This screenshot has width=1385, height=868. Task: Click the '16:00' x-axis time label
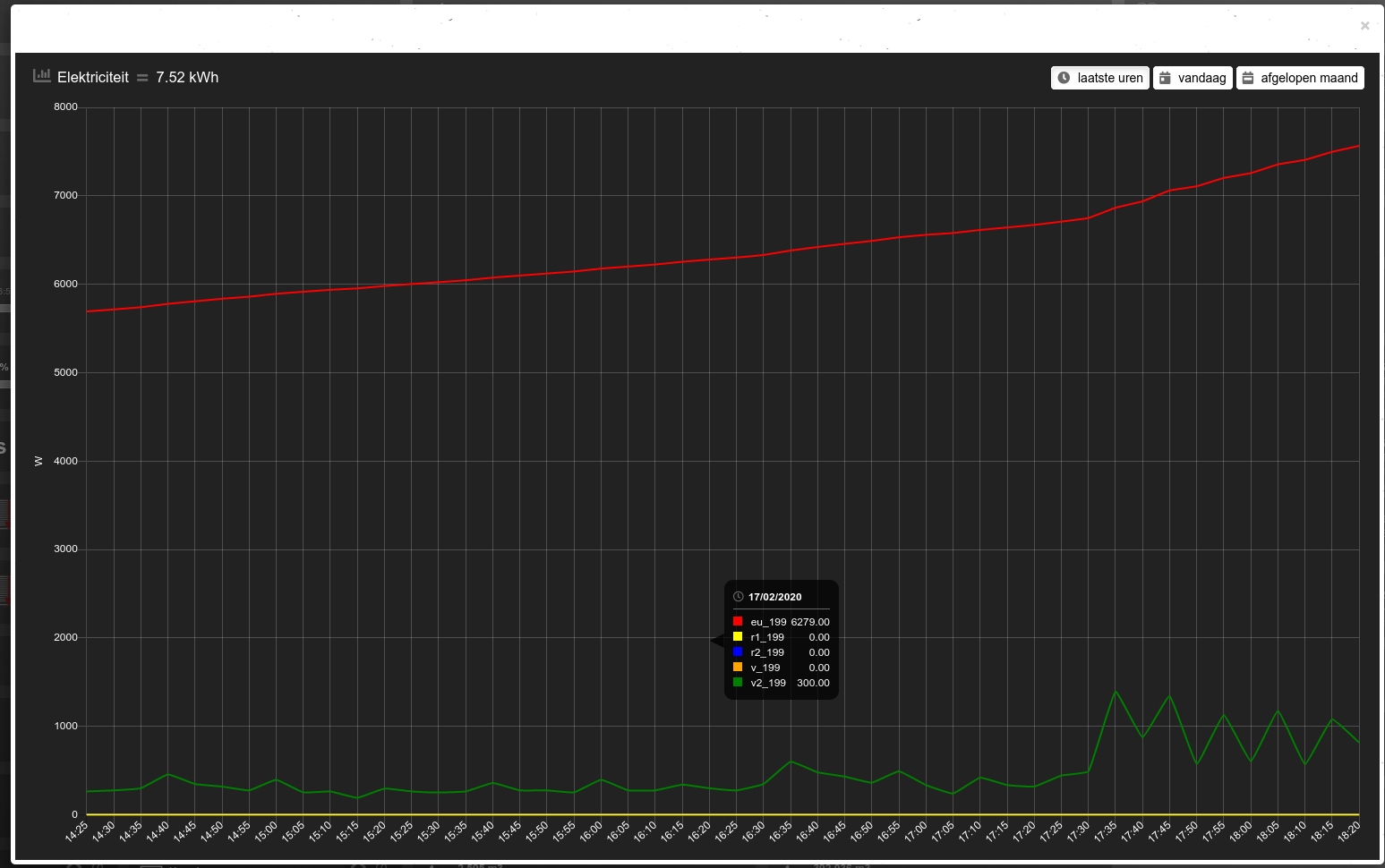[x=591, y=831]
